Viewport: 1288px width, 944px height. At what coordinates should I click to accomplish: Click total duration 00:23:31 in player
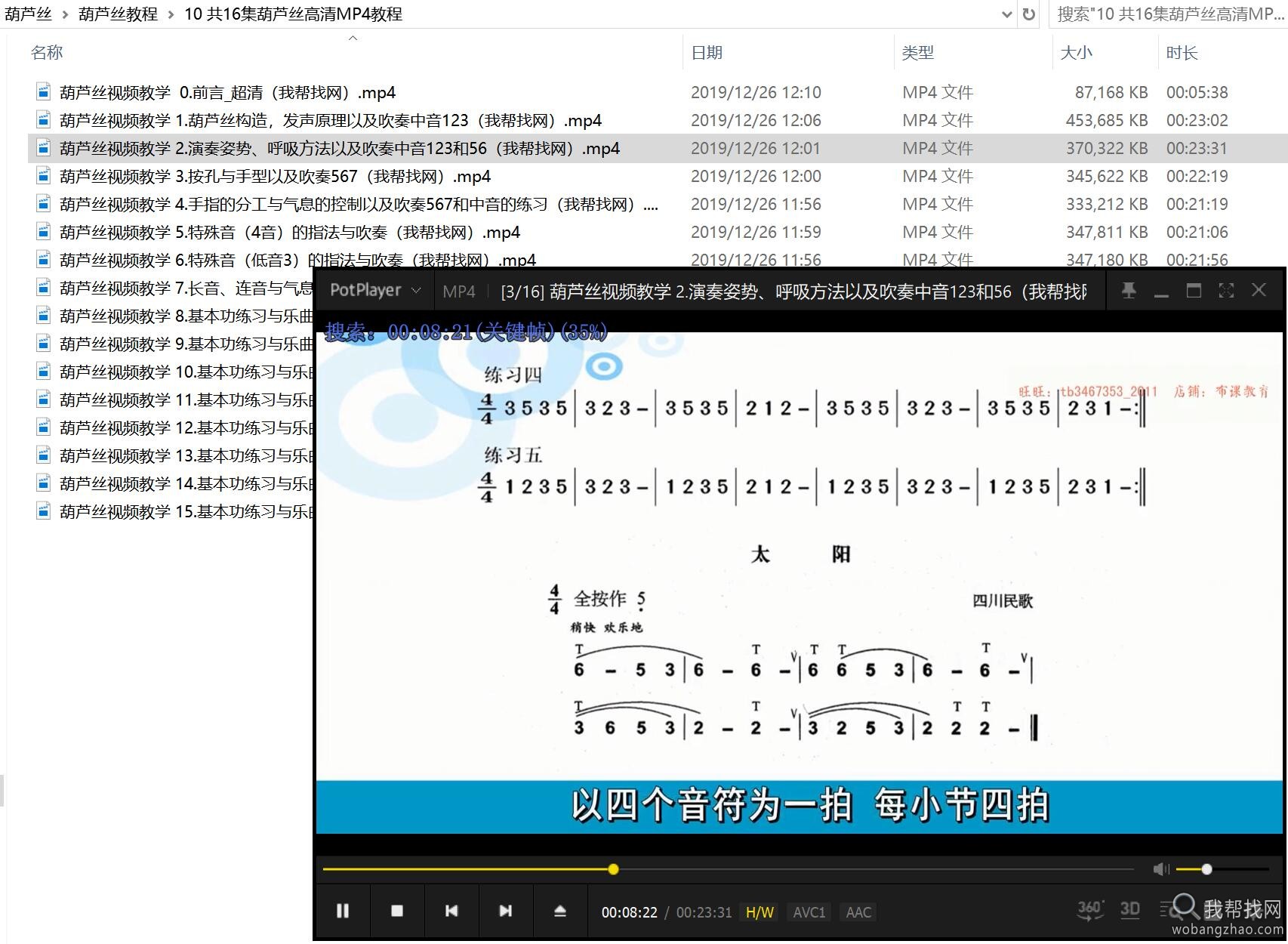click(x=704, y=912)
